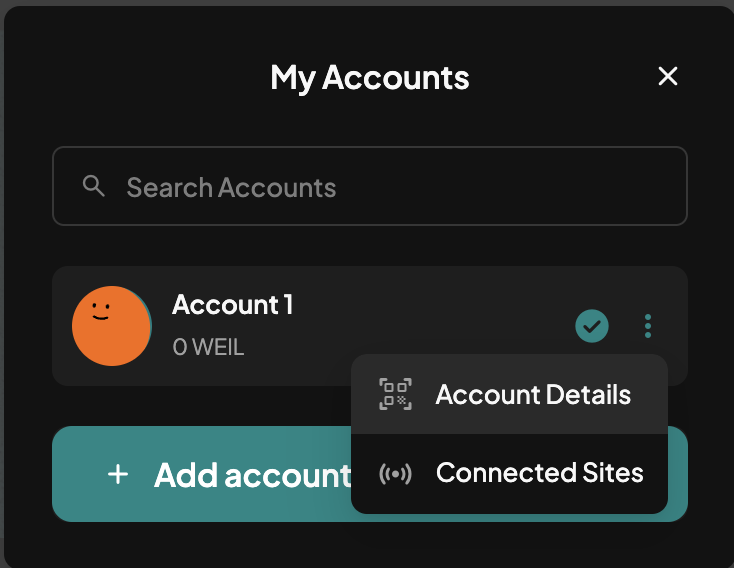Choose Connected Sites in the popup menu
This screenshot has width=734, height=568.
pyautogui.click(x=509, y=473)
